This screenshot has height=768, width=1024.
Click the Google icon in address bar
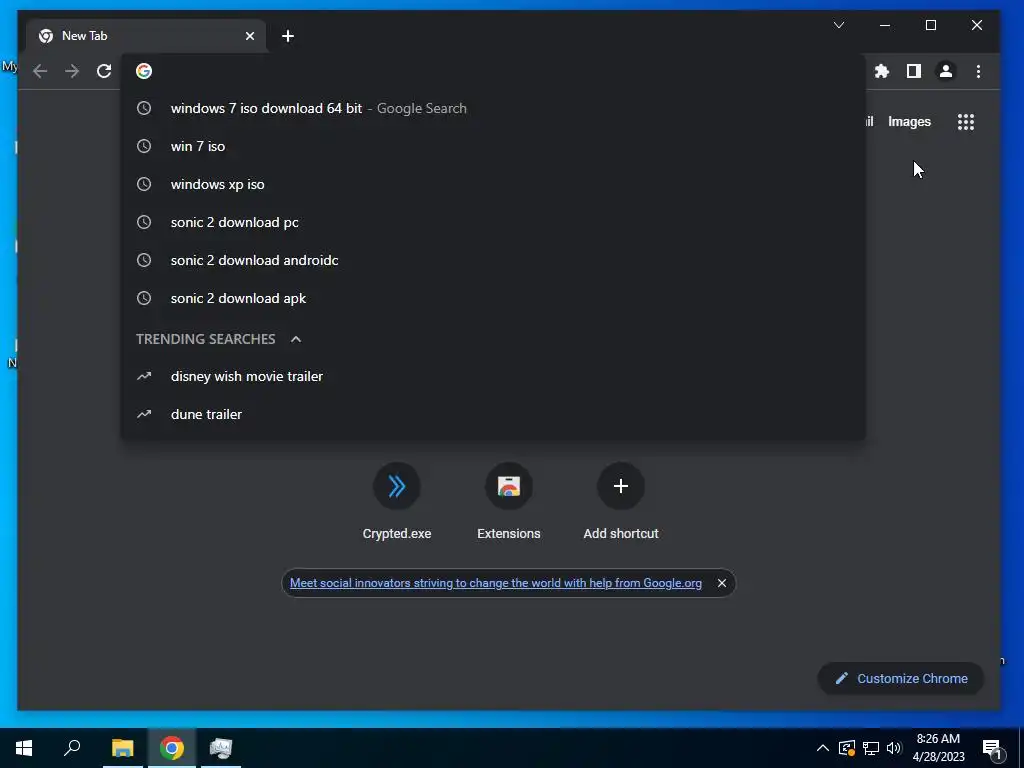(x=144, y=71)
